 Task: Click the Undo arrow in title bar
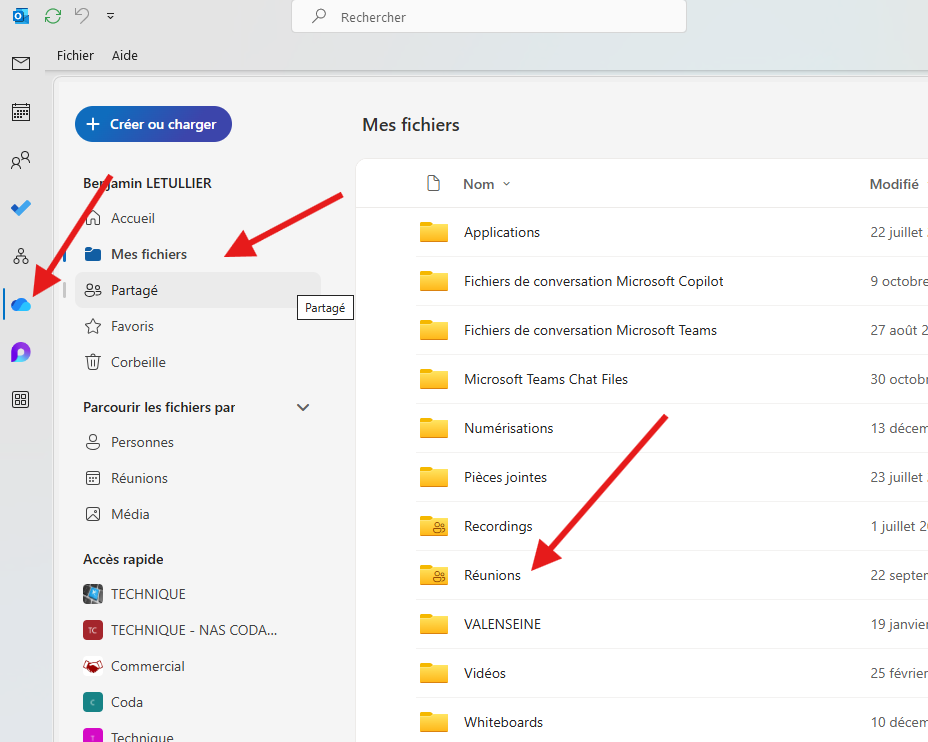pyautogui.click(x=82, y=16)
